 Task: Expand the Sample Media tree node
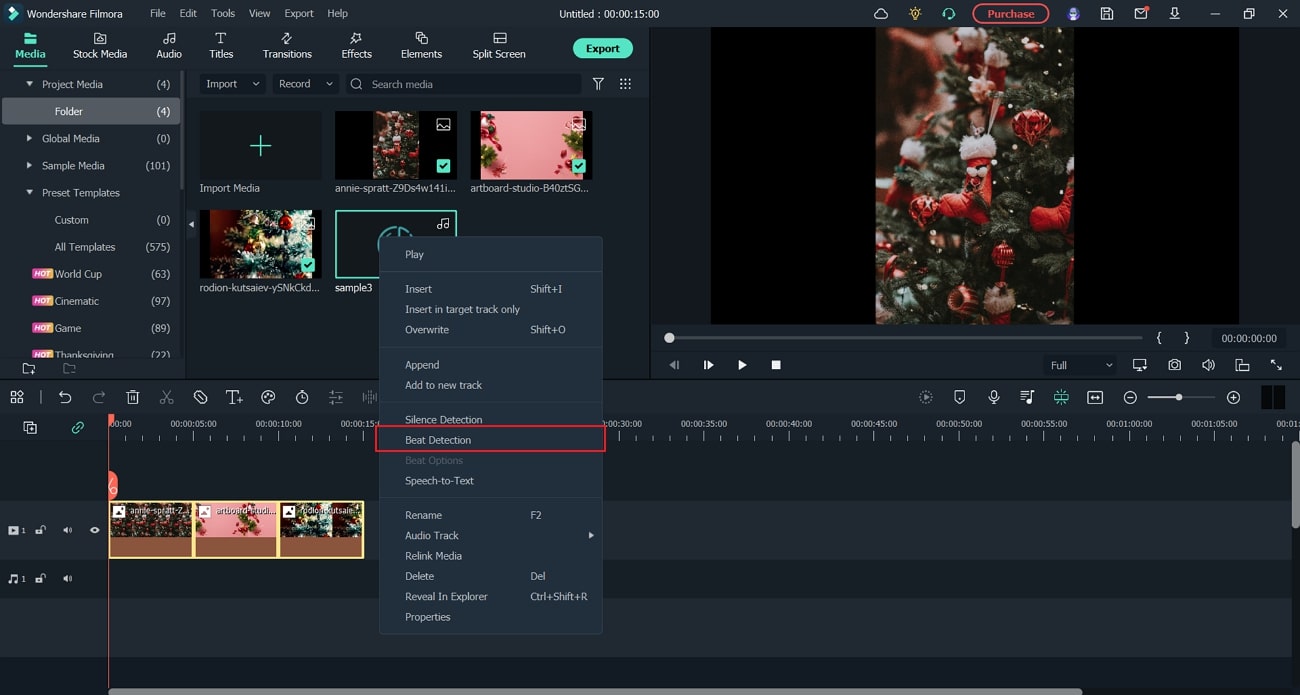tap(29, 165)
